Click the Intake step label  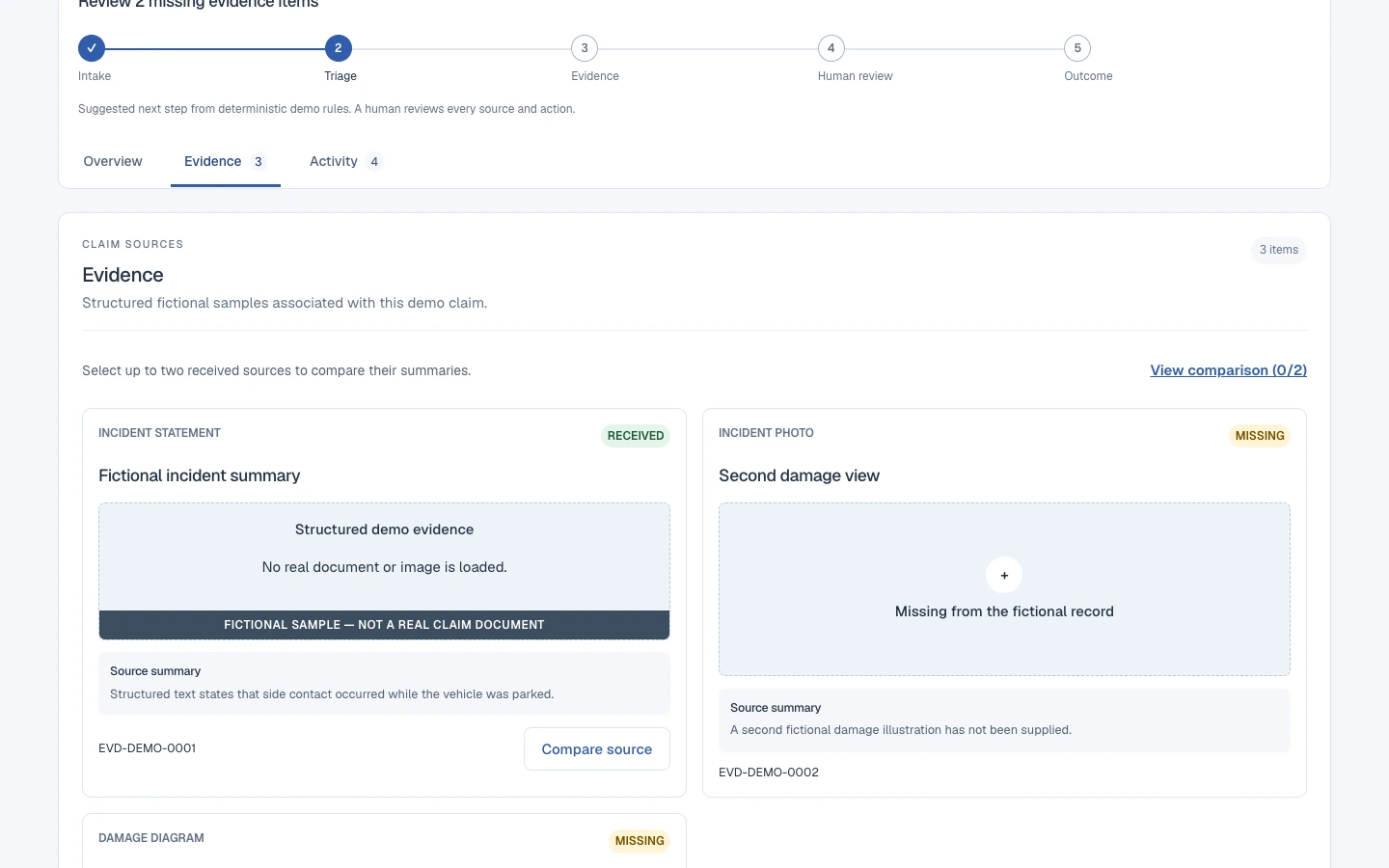pos(95,76)
